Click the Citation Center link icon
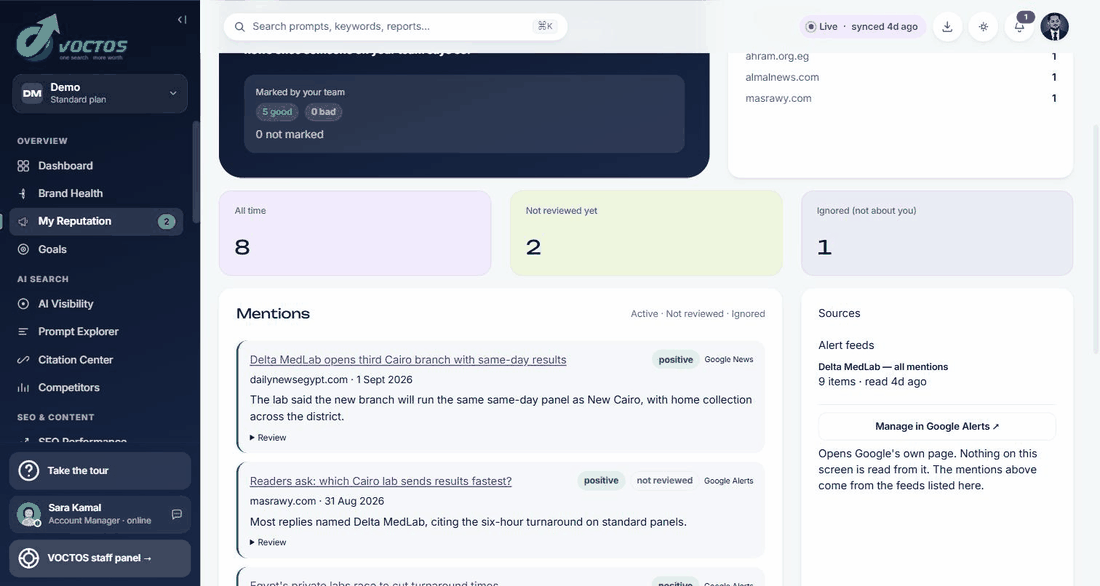Screen dimensions: 1100x586 point(23,359)
